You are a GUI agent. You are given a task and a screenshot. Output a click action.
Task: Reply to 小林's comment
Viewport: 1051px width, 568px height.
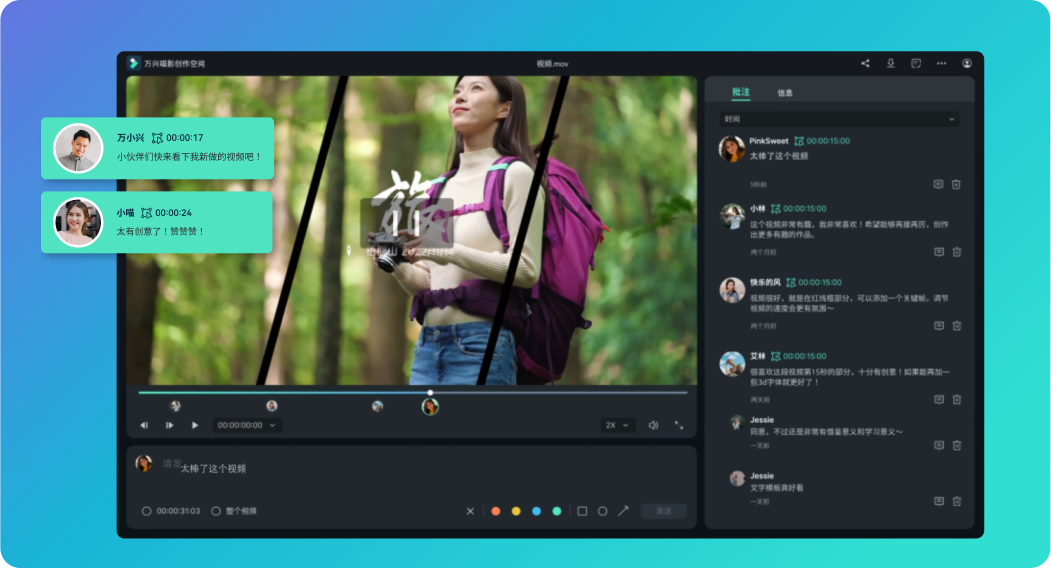(939, 252)
